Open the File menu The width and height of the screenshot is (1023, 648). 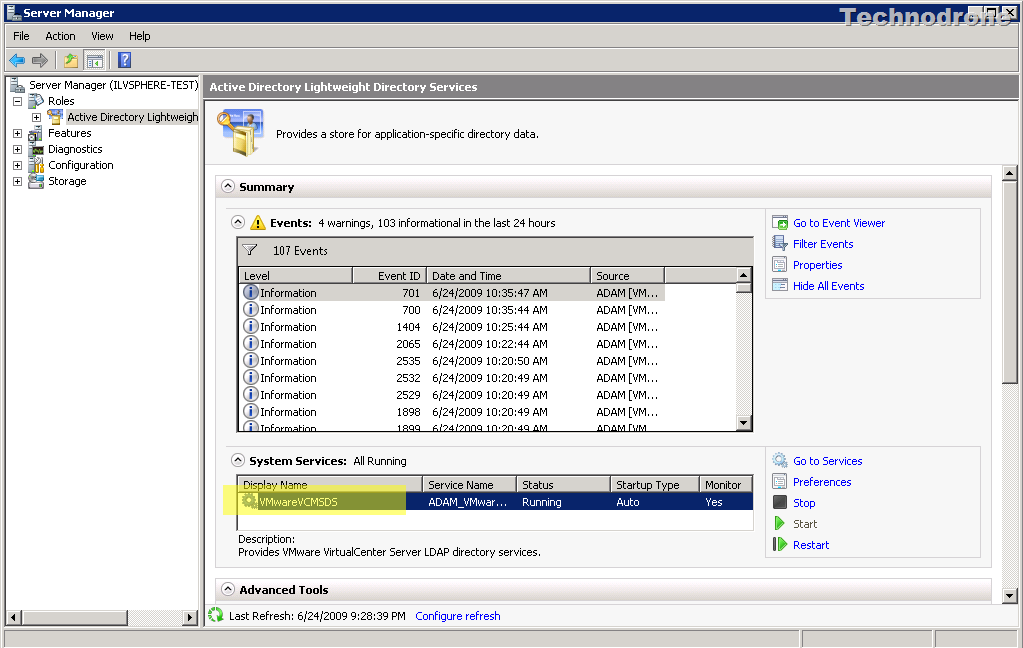(22, 36)
